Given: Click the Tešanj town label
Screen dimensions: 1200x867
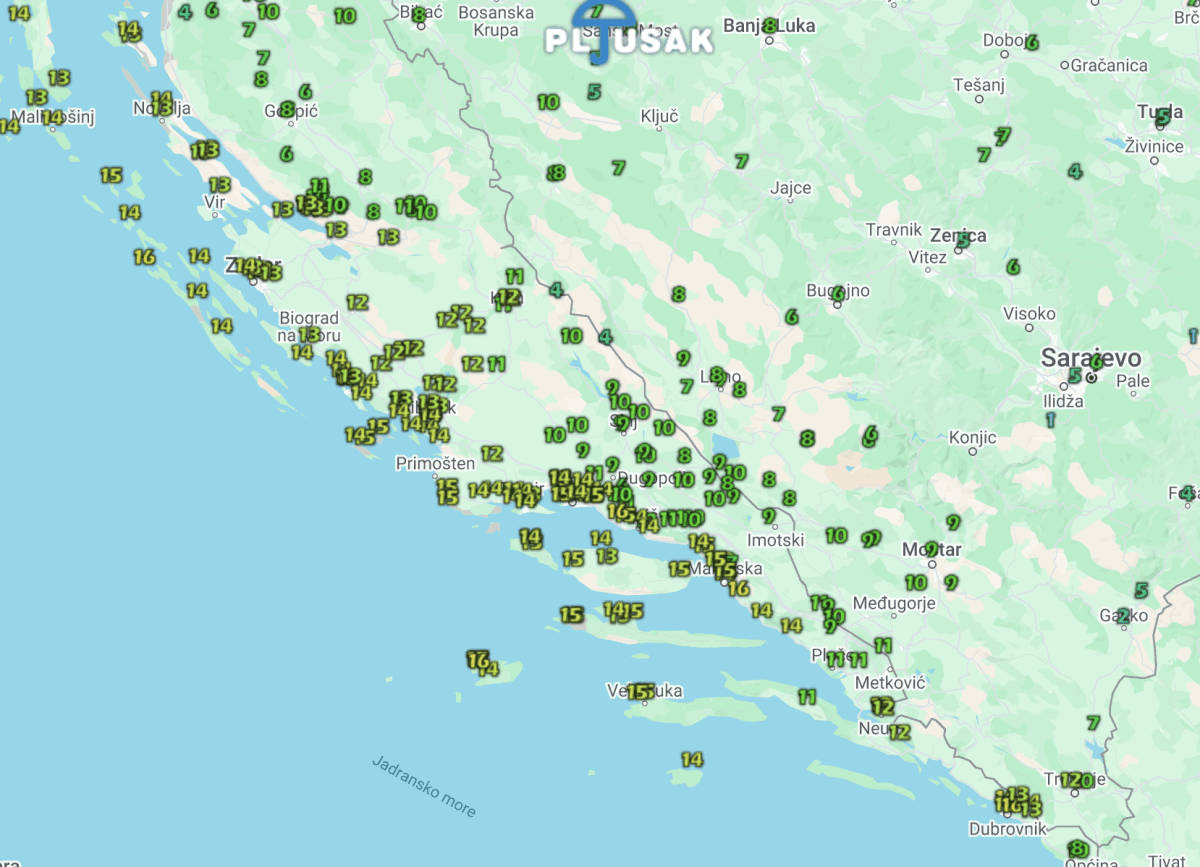Looking at the screenshot, I should pyautogui.click(x=978, y=85).
